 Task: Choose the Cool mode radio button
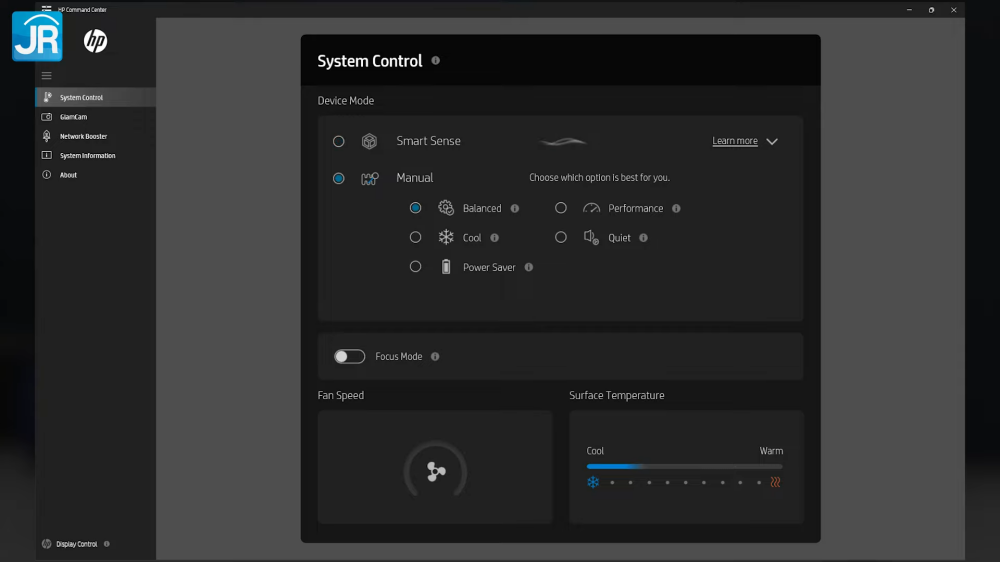coord(415,238)
